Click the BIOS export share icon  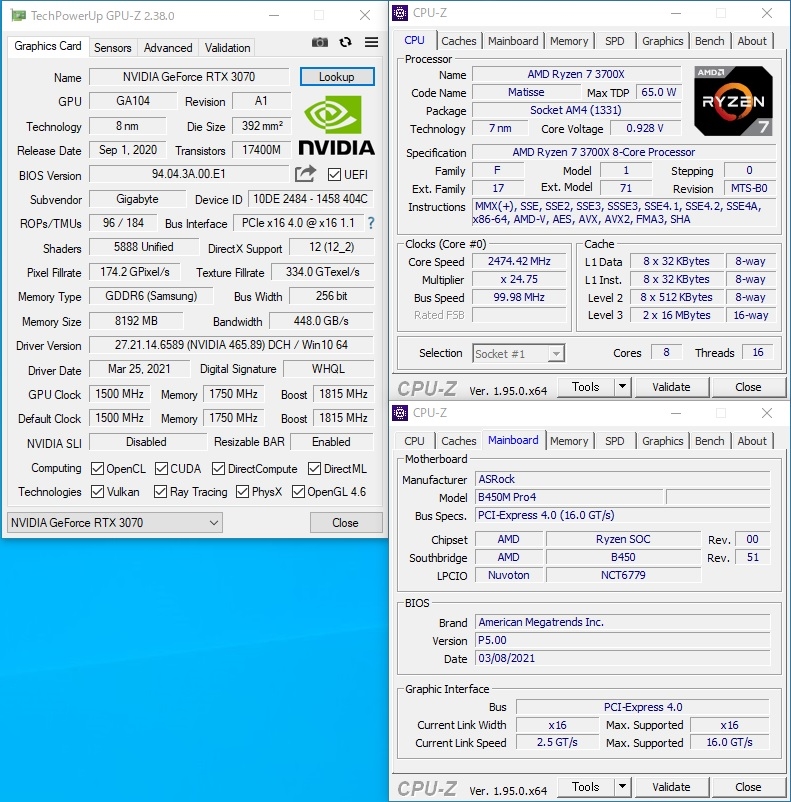click(305, 174)
